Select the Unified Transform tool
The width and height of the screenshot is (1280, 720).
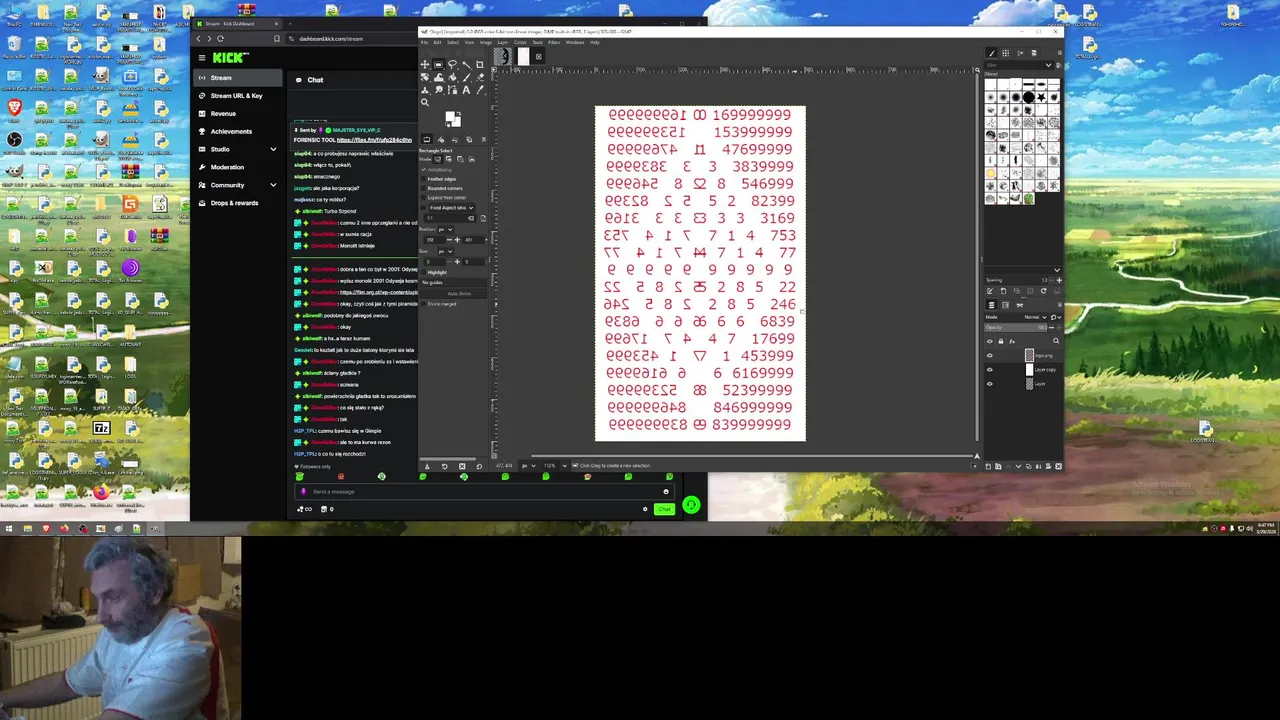click(x=425, y=77)
